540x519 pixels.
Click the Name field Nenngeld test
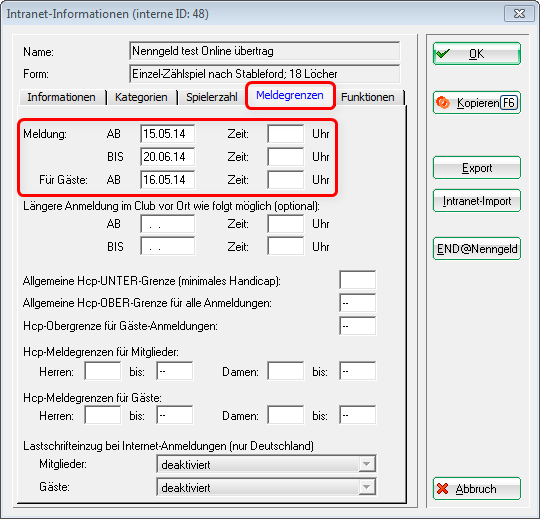click(264, 51)
